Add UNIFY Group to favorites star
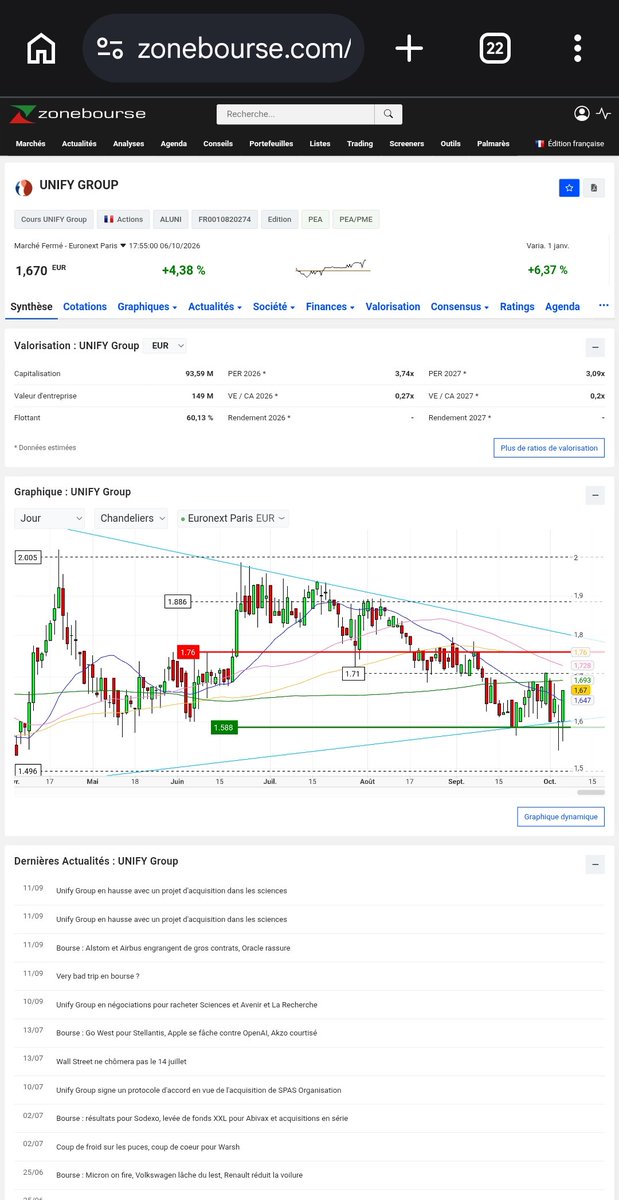619x1200 pixels. point(569,187)
